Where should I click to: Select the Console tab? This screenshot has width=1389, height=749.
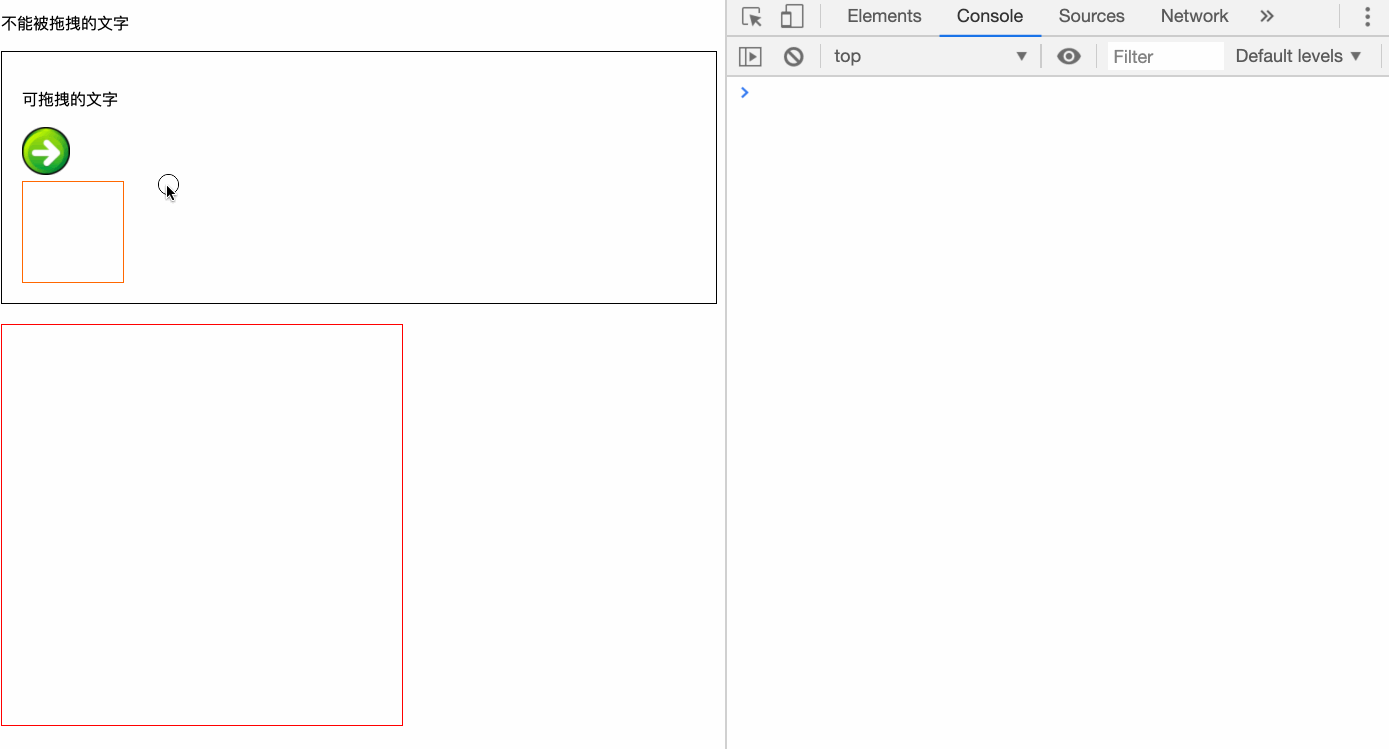click(990, 16)
